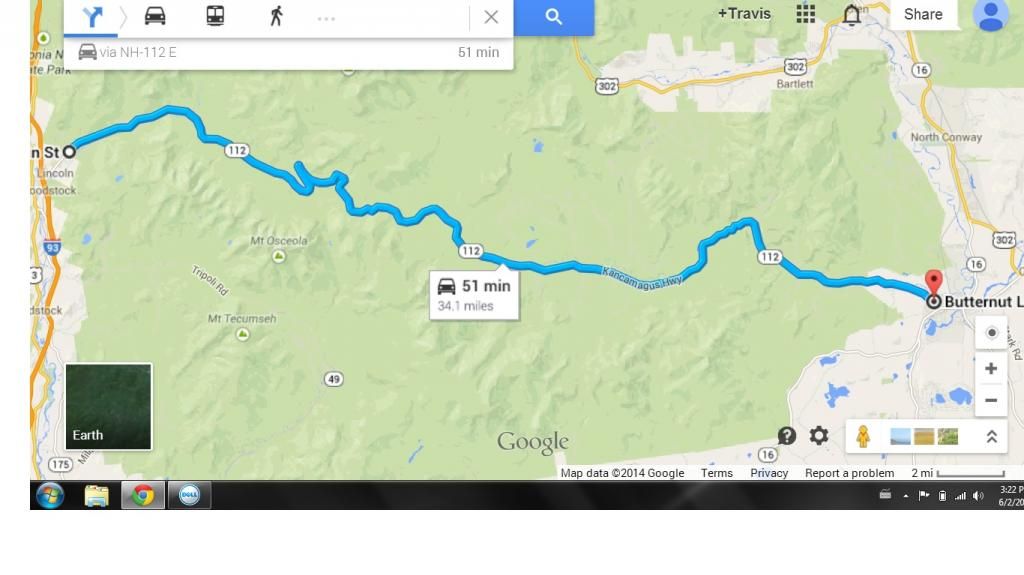Click the Share button
This screenshot has height=575, width=1024.
[x=923, y=14]
